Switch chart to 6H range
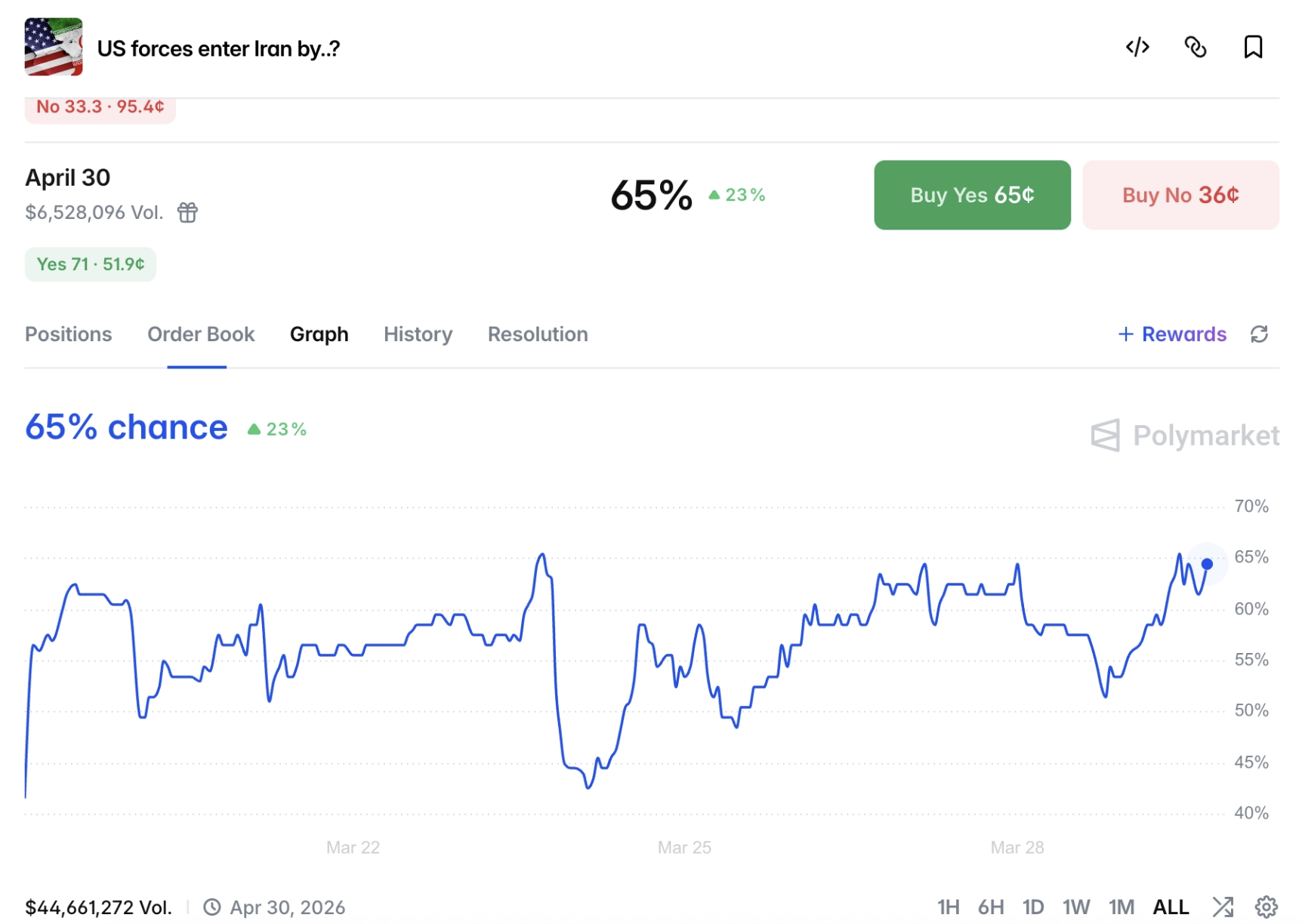Viewport: 1302px width, 924px height. click(x=991, y=907)
